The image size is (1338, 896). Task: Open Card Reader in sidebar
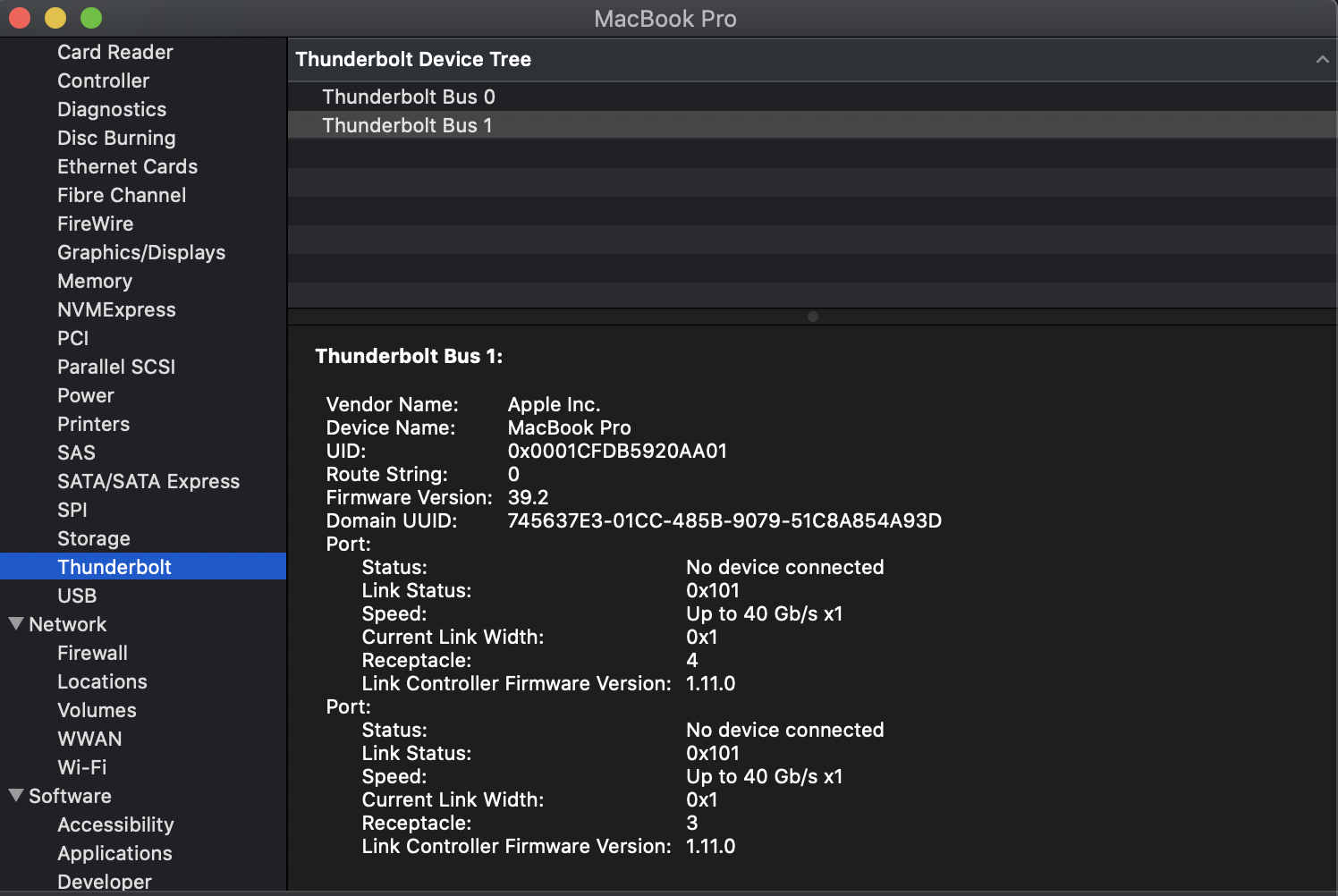(x=115, y=52)
